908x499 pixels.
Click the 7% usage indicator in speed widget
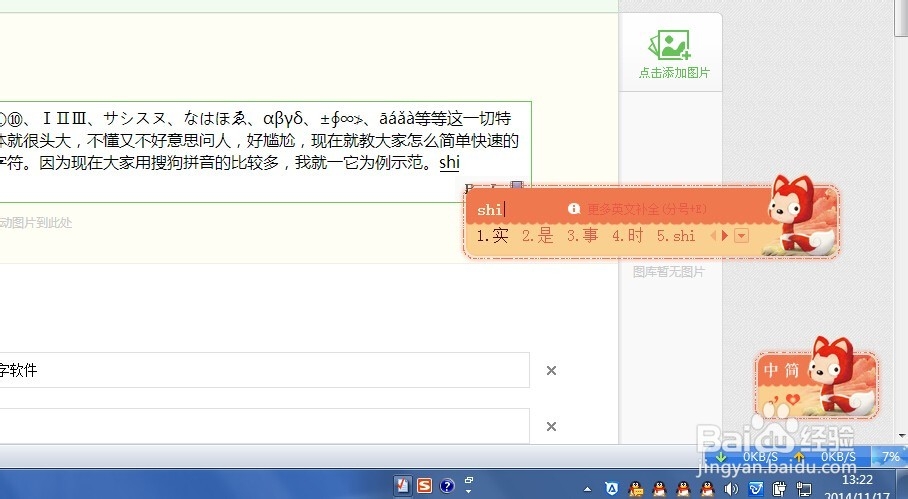[x=891, y=457]
